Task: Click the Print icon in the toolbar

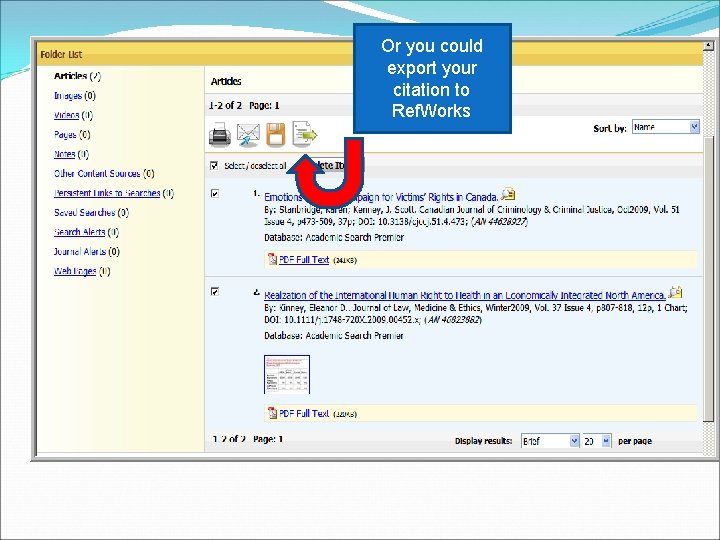Action: click(x=220, y=135)
